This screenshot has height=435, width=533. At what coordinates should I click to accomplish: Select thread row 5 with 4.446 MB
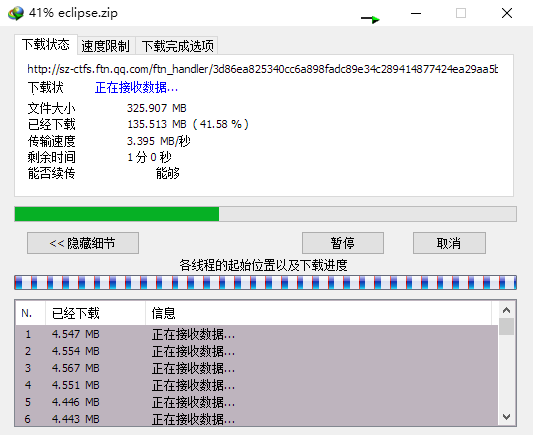point(257,402)
